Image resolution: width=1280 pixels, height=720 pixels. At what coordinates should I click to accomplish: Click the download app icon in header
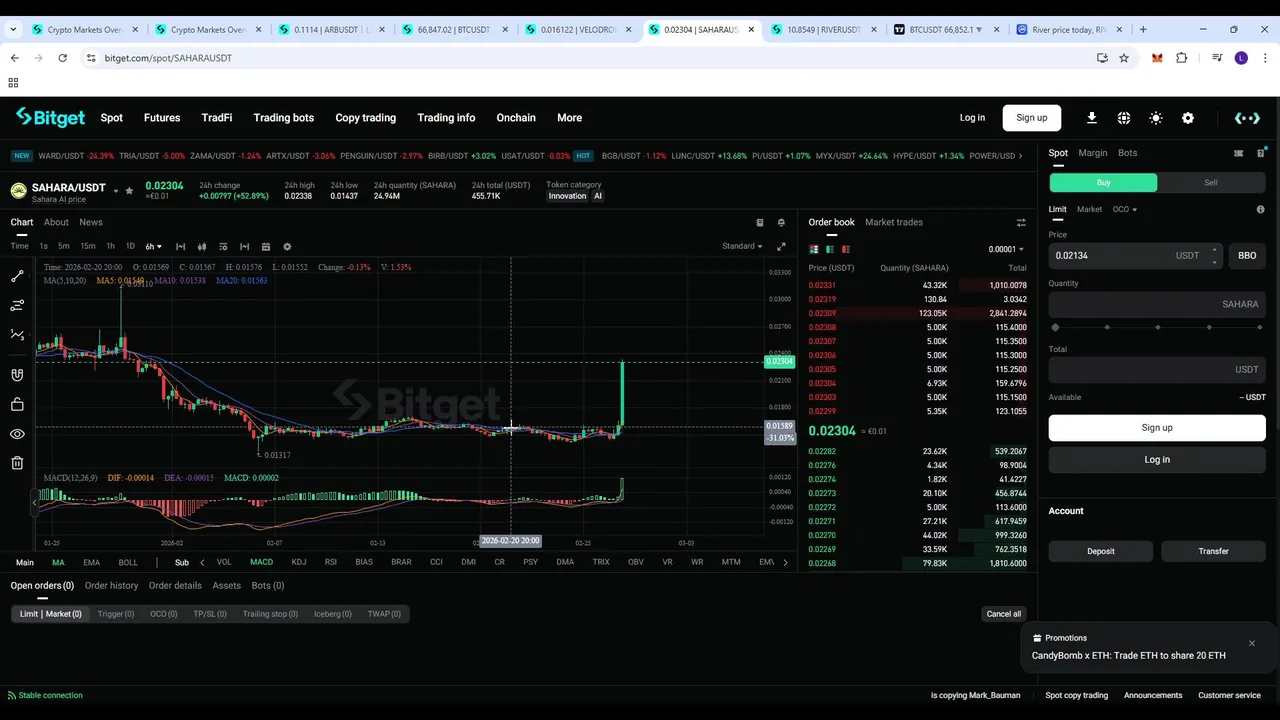click(1092, 118)
